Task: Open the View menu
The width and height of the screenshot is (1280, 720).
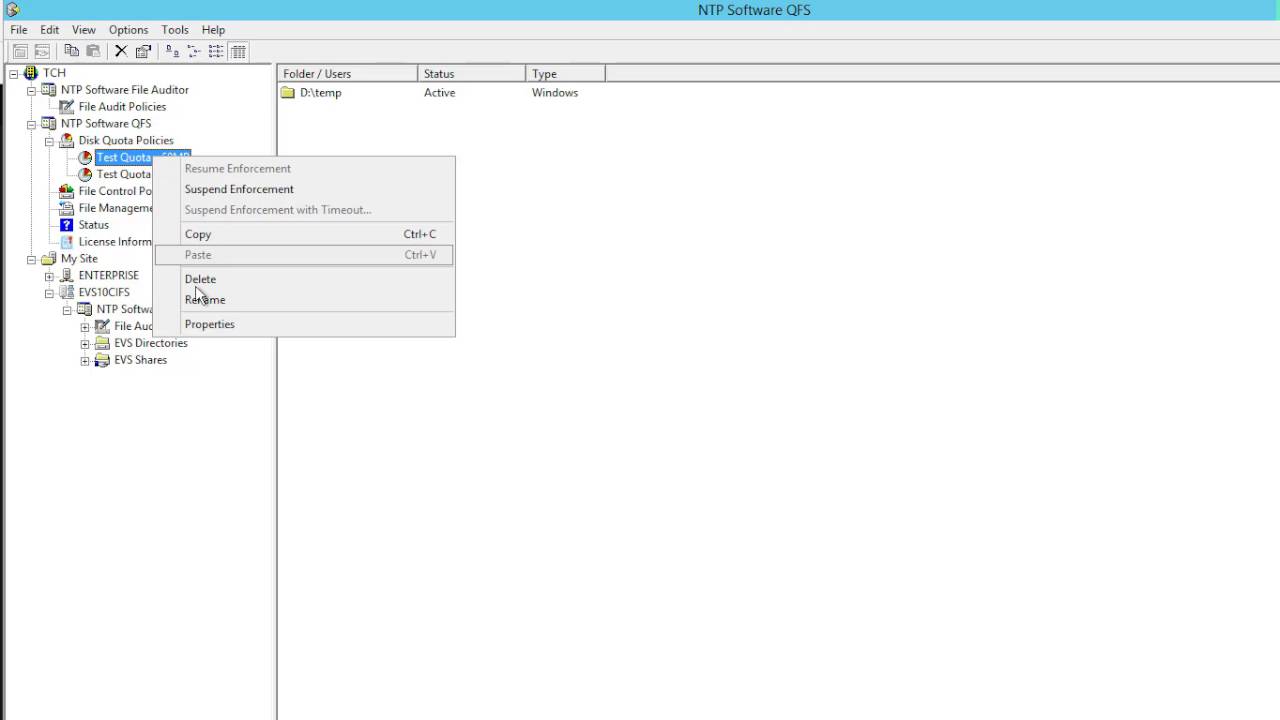Action: click(x=84, y=30)
